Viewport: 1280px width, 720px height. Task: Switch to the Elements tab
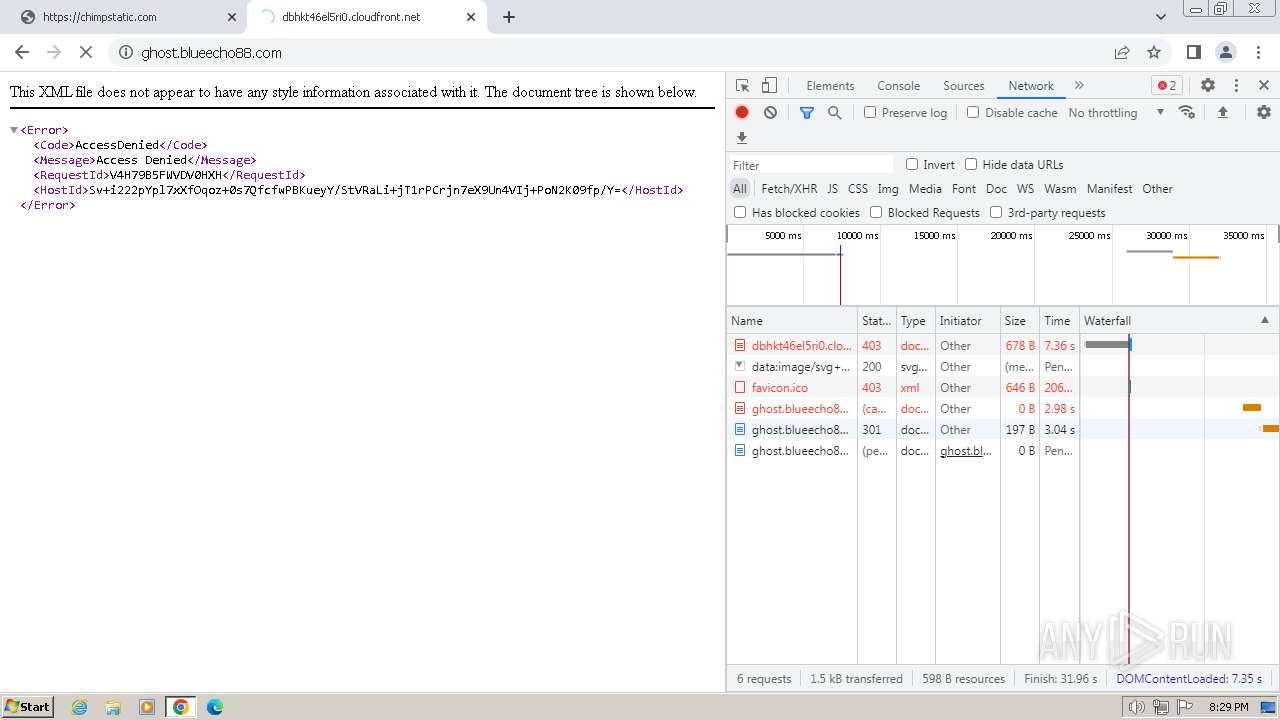click(x=830, y=86)
